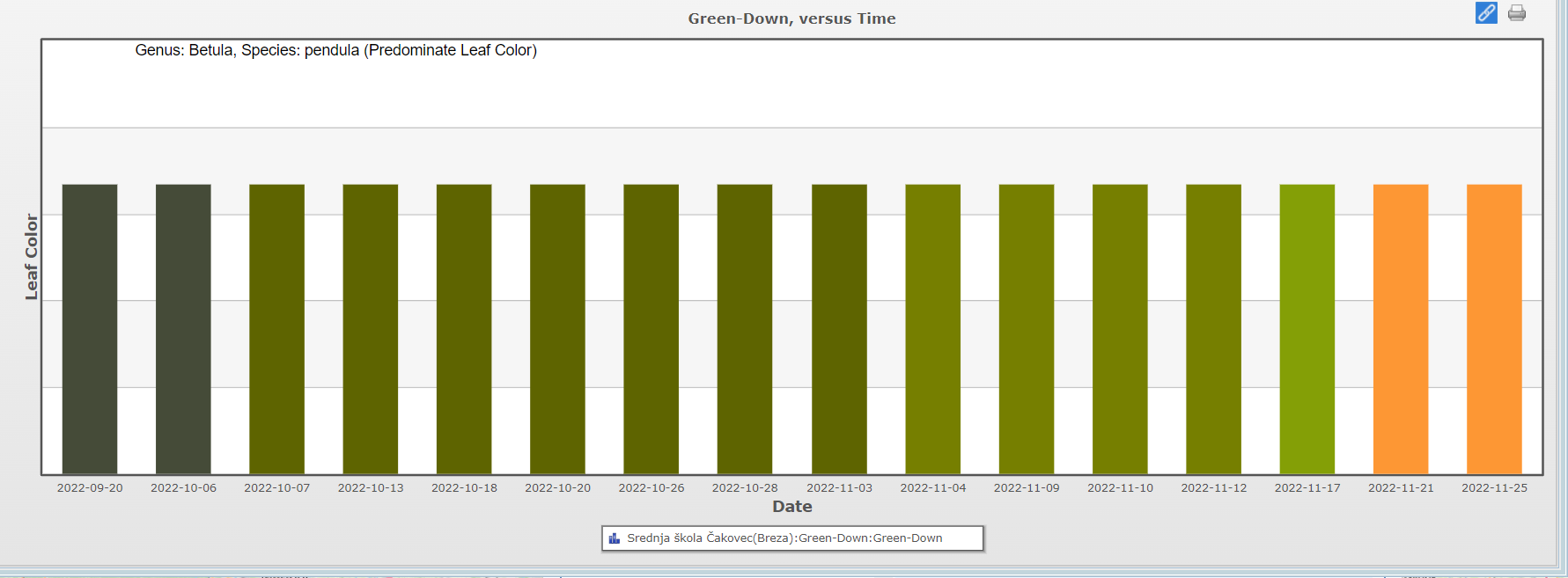1568x578 pixels.
Task: Click the Genus: Betula species annotation text
Action: pos(335,51)
